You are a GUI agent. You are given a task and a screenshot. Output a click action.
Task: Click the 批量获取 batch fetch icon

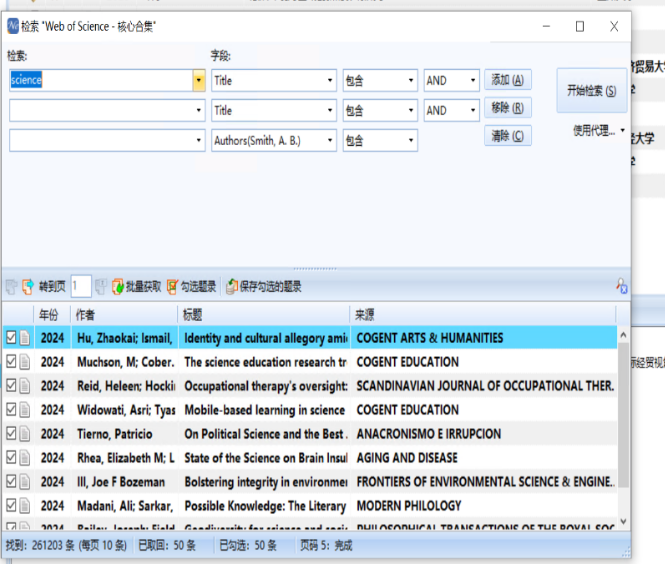point(117,287)
